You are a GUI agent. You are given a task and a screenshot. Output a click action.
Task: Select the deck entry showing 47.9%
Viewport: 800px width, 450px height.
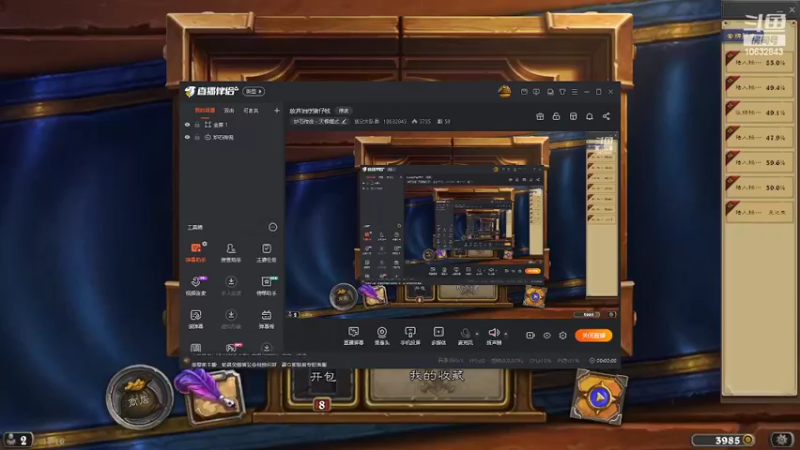pyautogui.click(x=759, y=137)
